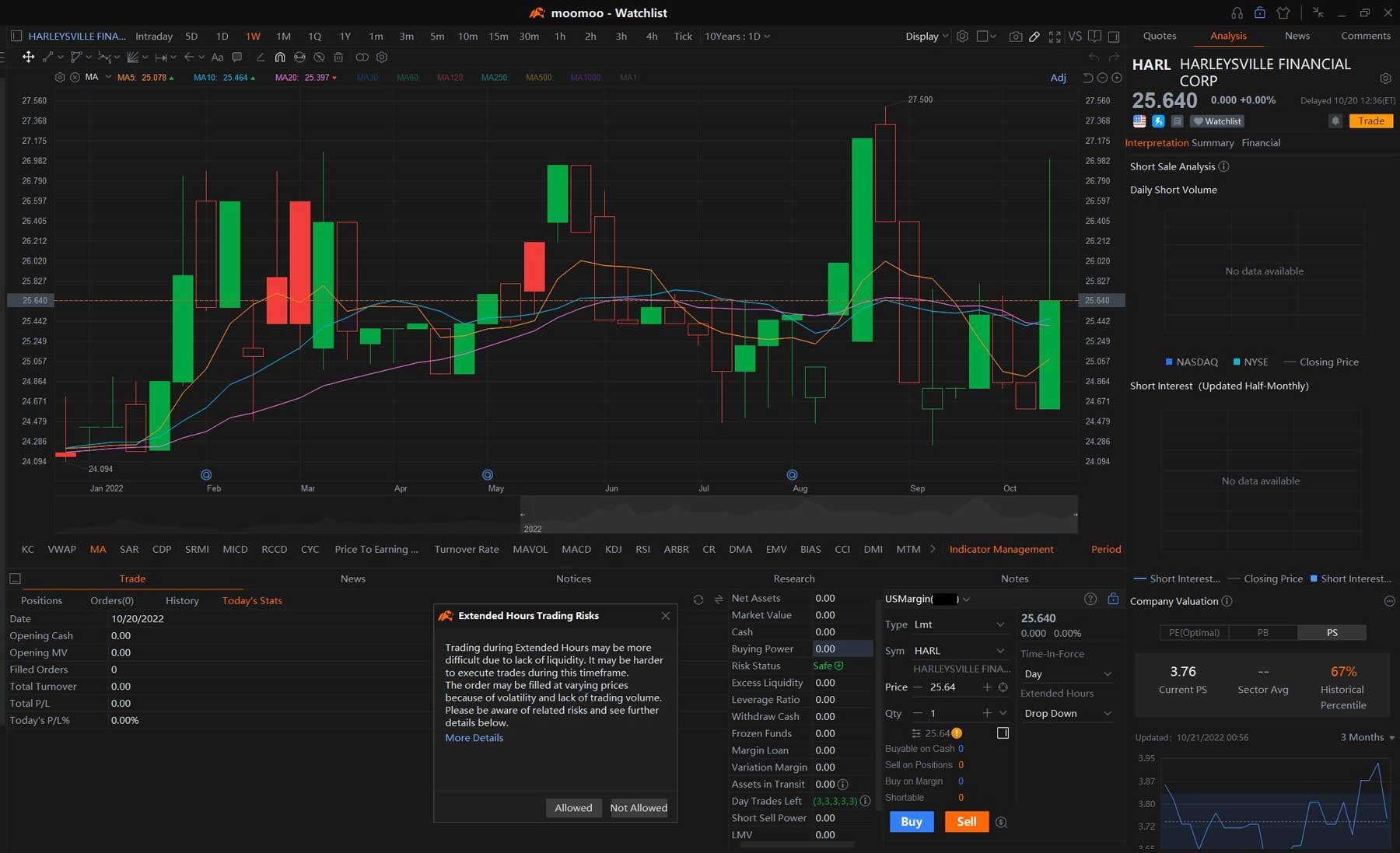The image size is (1400, 853).
Task: Select the PB valuation option
Action: pyautogui.click(x=1263, y=633)
